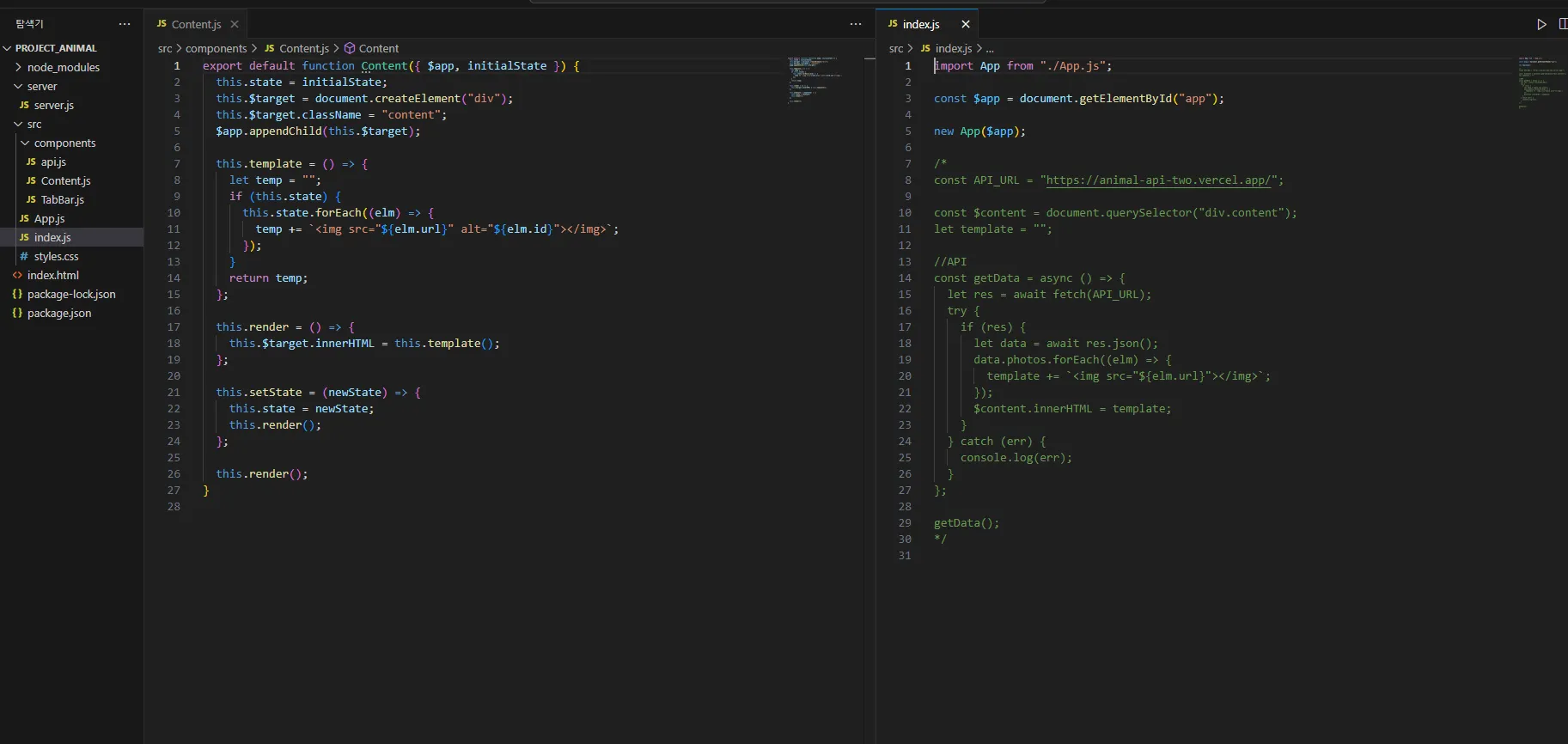Click "./App.js" import path in index.js
The image size is (1568, 744).
pyautogui.click(x=1072, y=65)
